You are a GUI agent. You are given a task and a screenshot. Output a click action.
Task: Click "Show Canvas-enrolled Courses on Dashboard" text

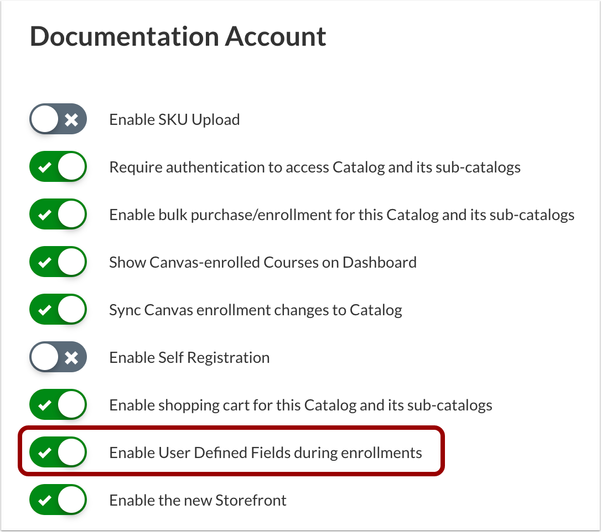262,263
